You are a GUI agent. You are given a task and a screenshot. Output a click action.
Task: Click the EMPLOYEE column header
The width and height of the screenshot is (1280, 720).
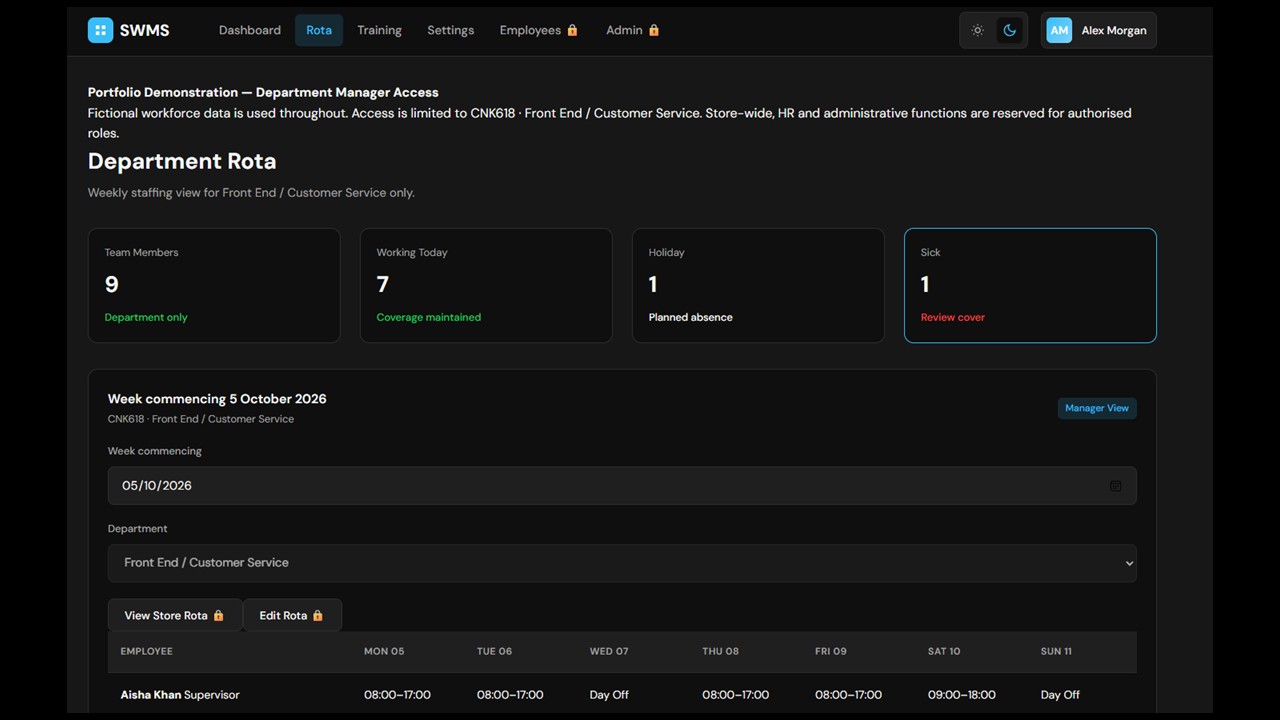(x=147, y=651)
